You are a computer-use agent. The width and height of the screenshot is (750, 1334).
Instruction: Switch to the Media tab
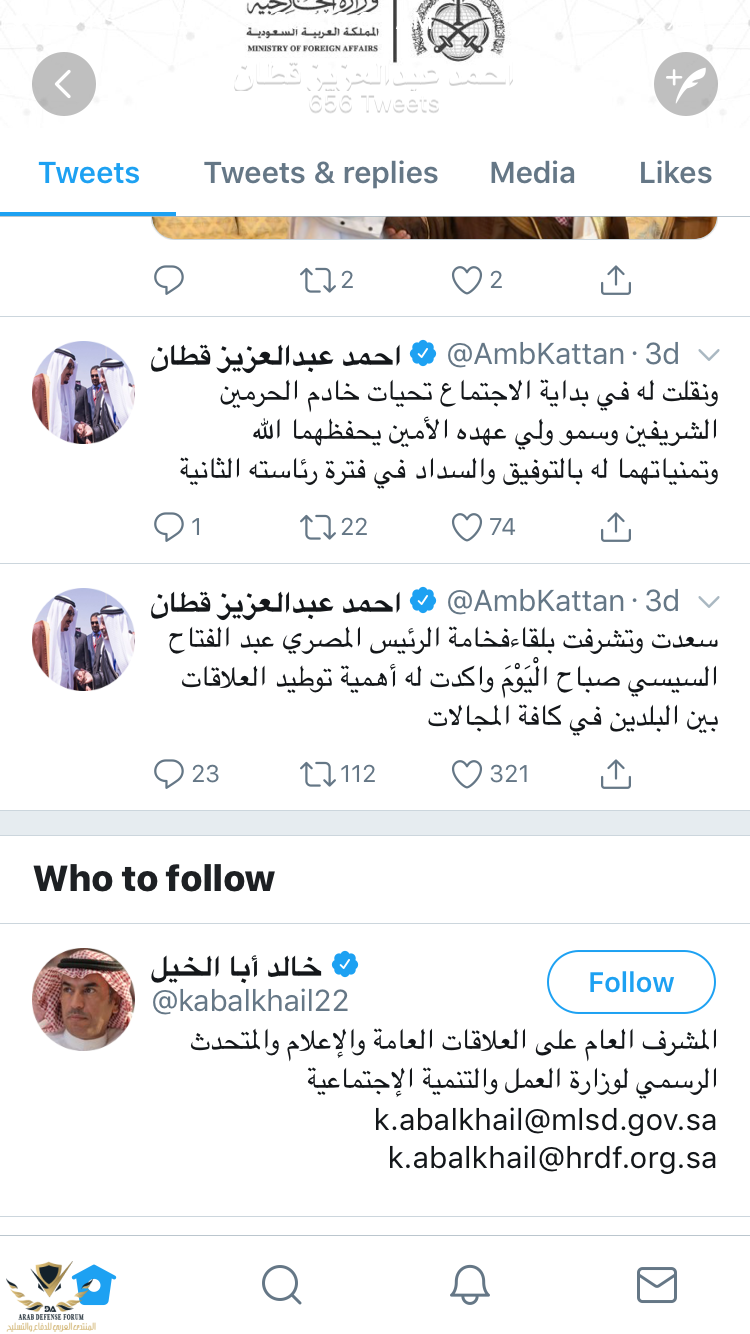tap(532, 173)
